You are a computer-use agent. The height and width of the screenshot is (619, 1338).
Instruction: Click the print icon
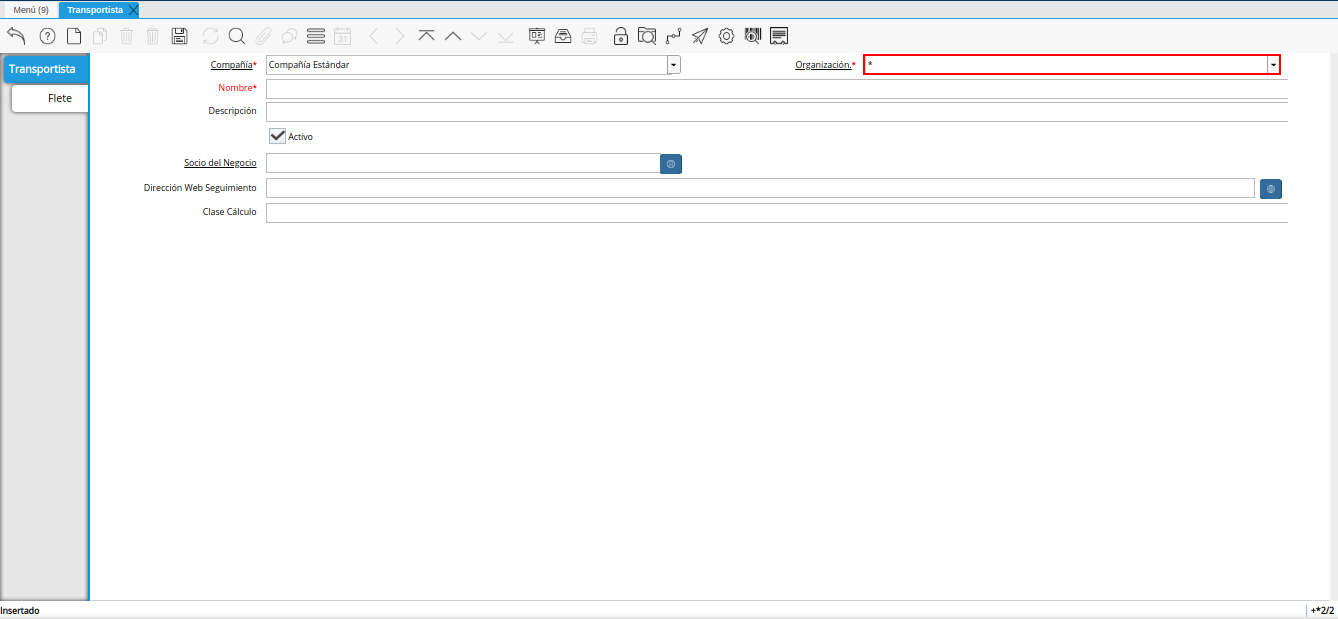pos(590,36)
